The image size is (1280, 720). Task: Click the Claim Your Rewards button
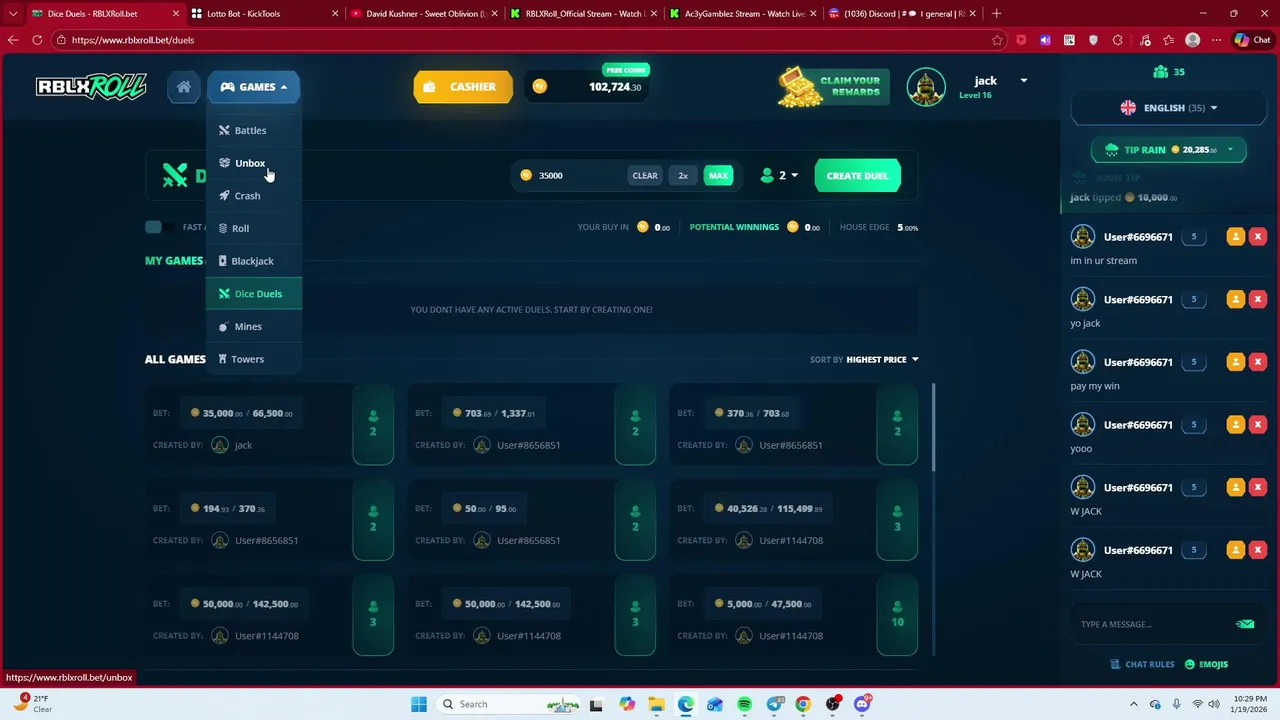833,86
